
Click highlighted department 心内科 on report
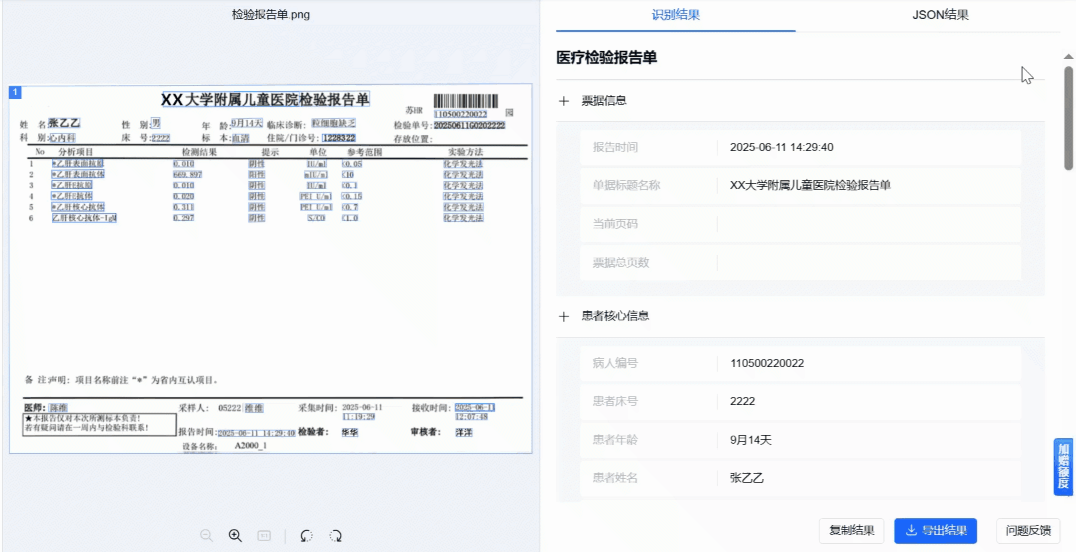click(x=62, y=138)
